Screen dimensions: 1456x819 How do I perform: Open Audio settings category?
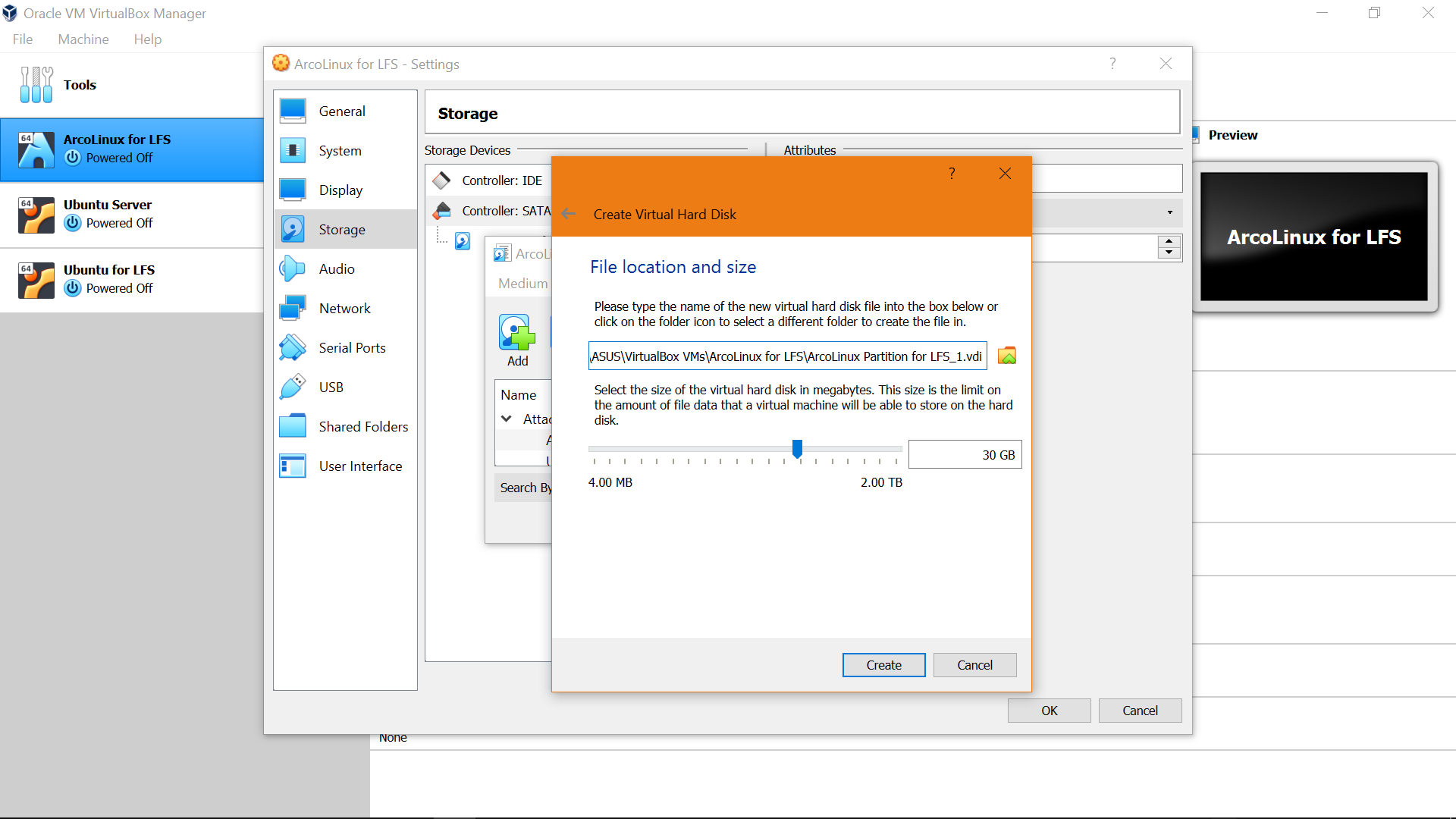pos(345,269)
